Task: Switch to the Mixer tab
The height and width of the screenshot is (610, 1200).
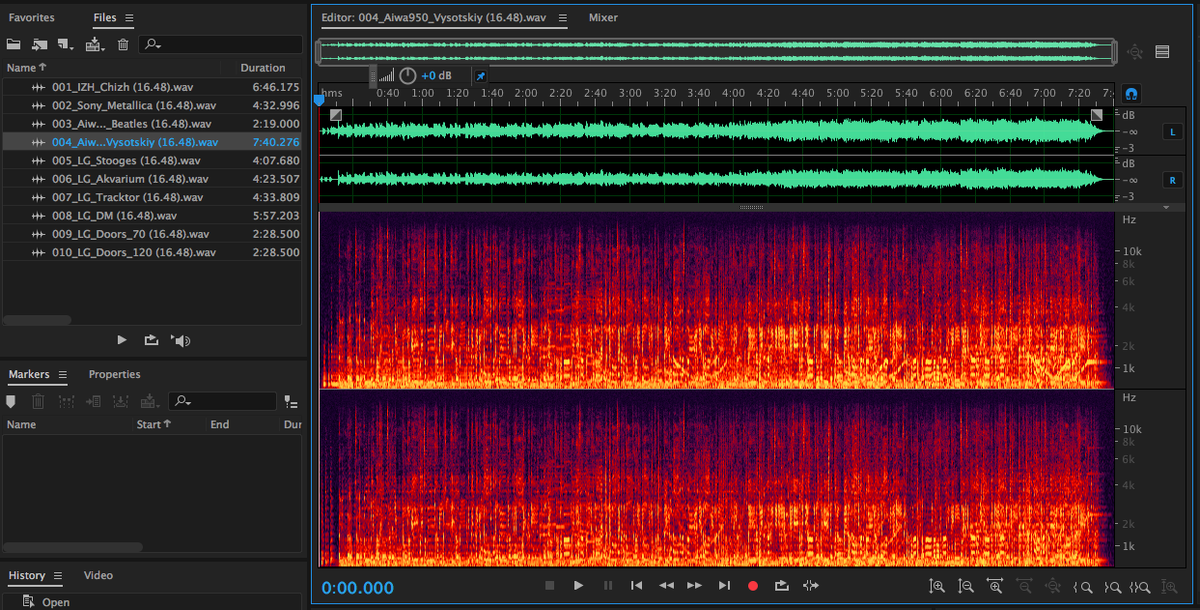Action: (x=603, y=18)
